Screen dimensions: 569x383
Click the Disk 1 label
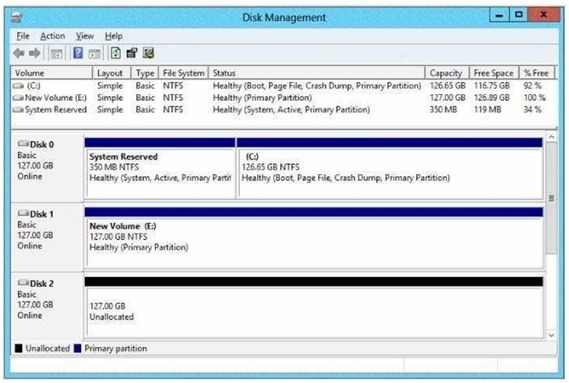(x=42, y=214)
